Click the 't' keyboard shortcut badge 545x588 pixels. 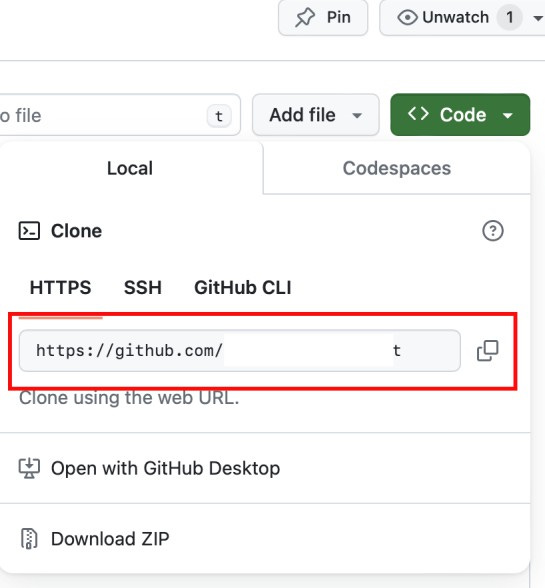point(219,116)
